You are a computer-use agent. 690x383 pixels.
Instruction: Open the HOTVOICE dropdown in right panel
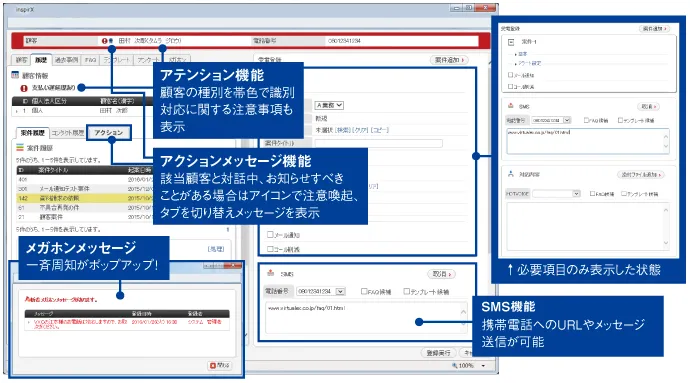[557, 194]
